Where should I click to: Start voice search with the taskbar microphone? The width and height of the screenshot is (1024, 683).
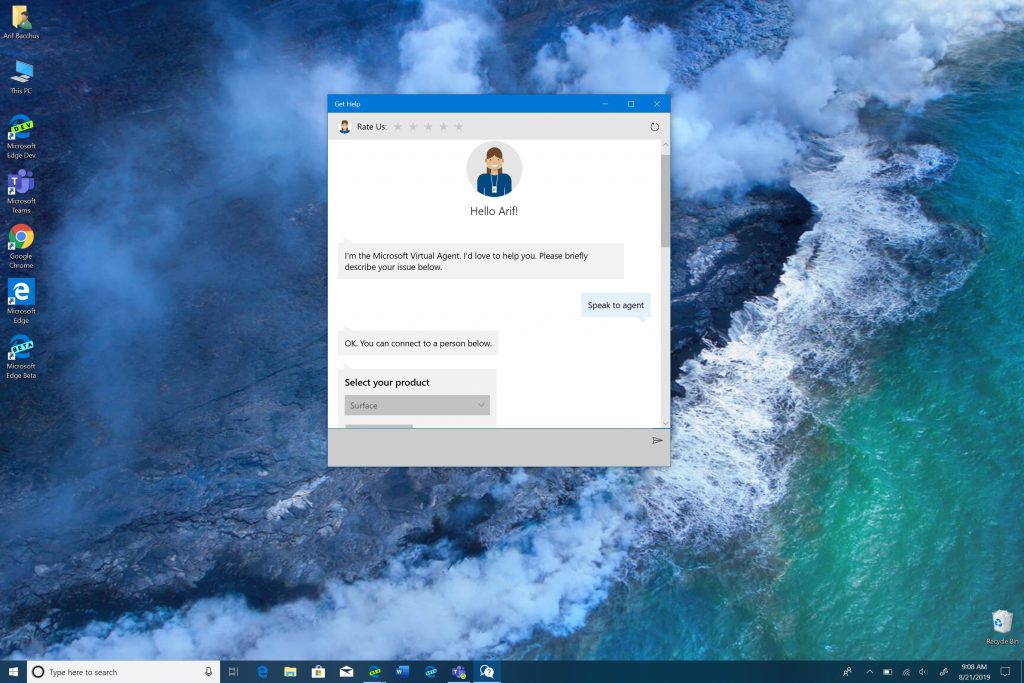point(208,672)
